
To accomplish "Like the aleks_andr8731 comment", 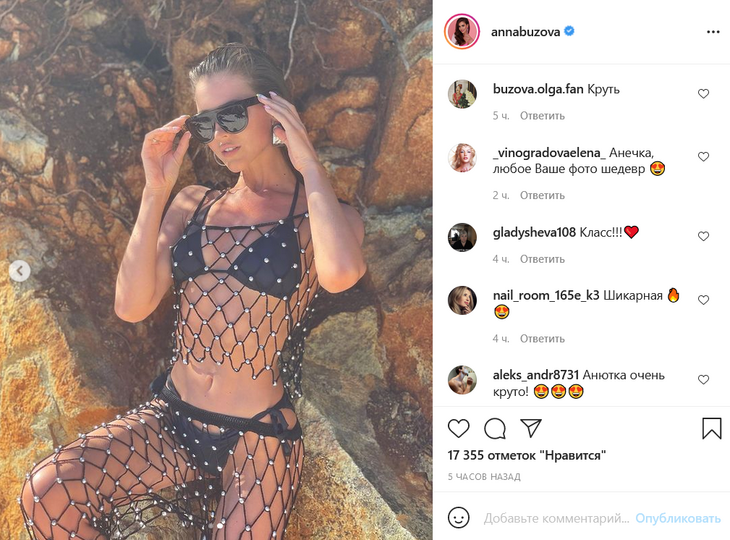I will [703, 380].
